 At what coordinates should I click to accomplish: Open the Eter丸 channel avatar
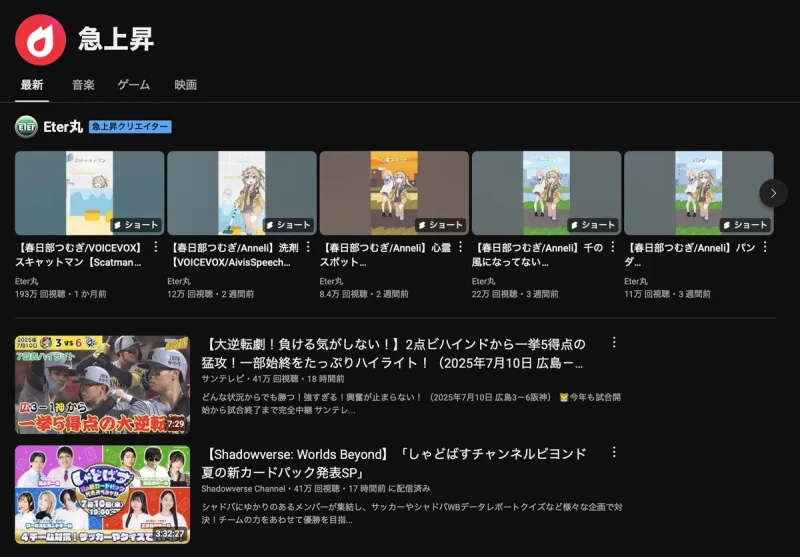[x=26, y=126]
